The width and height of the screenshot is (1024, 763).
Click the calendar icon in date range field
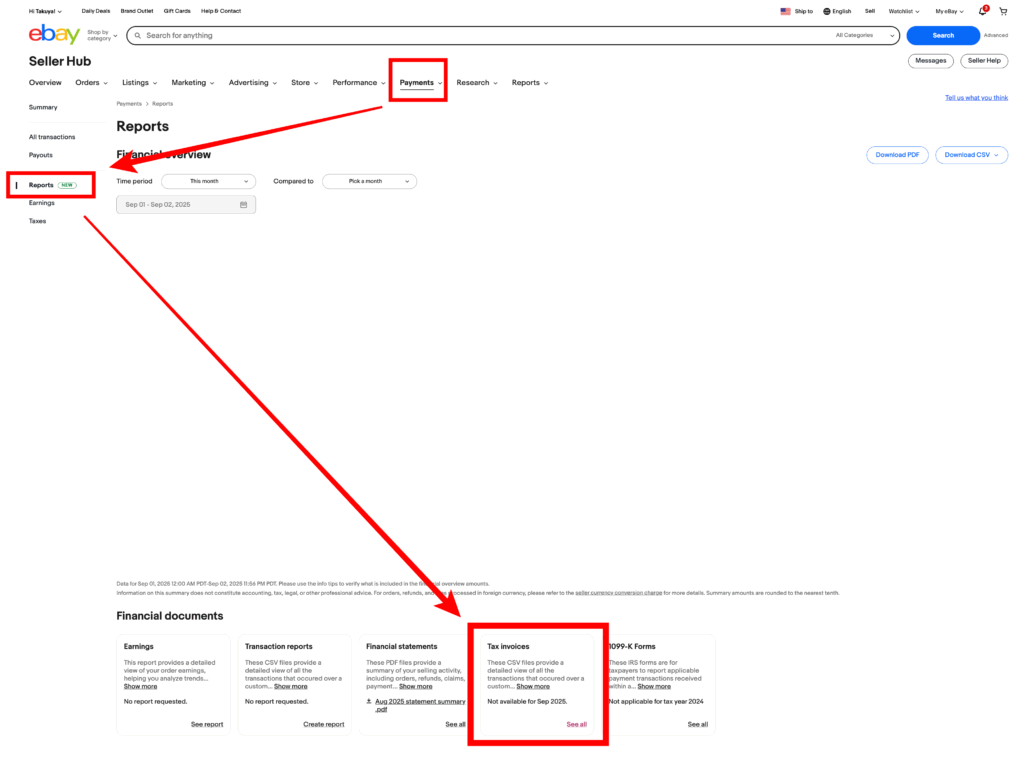(243, 204)
